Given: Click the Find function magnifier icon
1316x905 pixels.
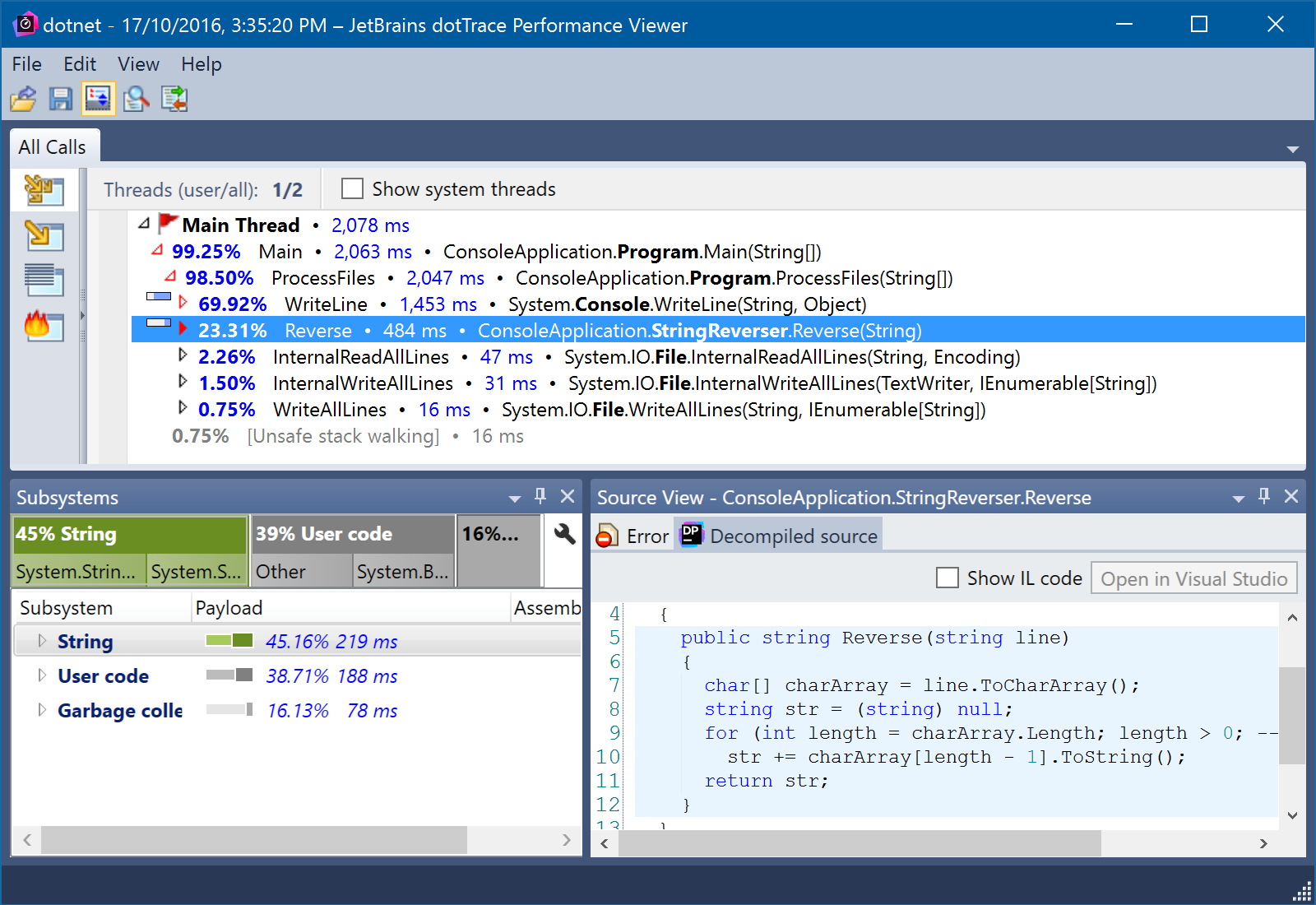Looking at the screenshot, I should pyautogui.click(x=137, y=99).
